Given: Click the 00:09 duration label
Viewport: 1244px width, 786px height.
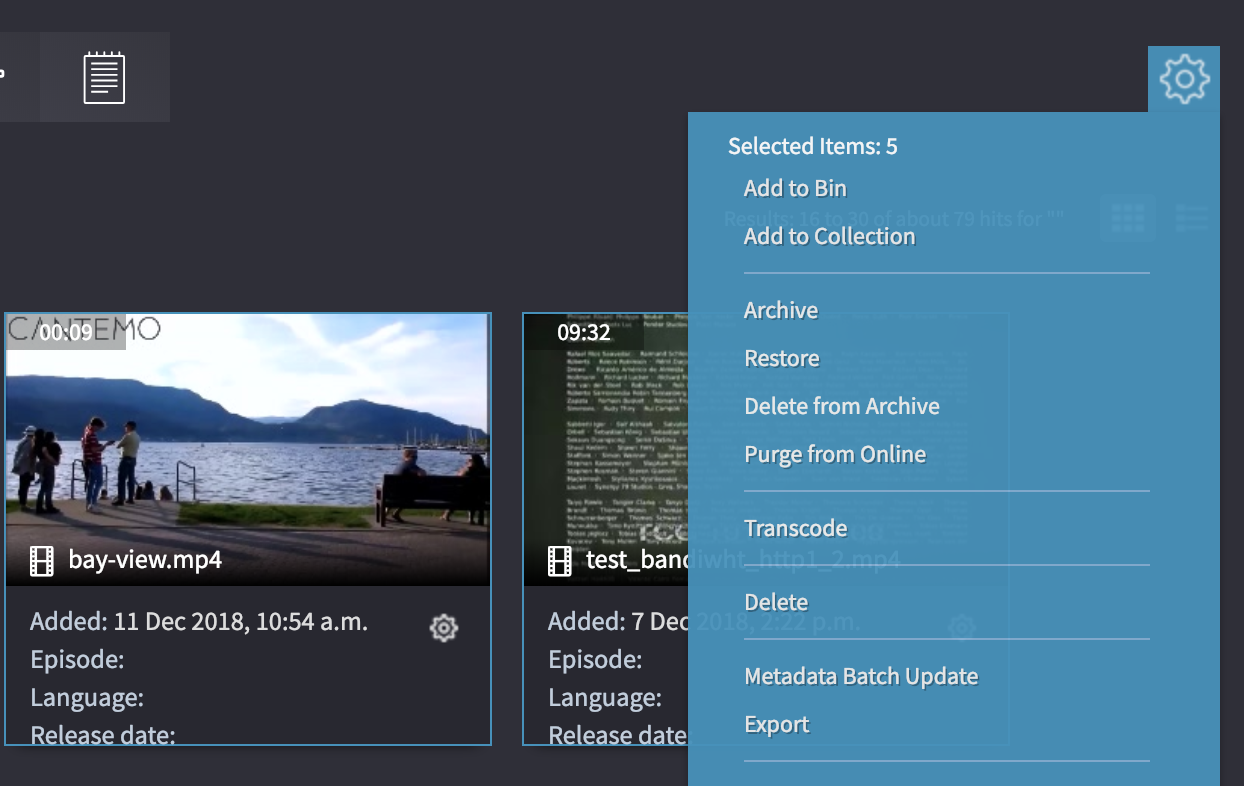Looking at the screenshot, I should click(x=66, y=332).
